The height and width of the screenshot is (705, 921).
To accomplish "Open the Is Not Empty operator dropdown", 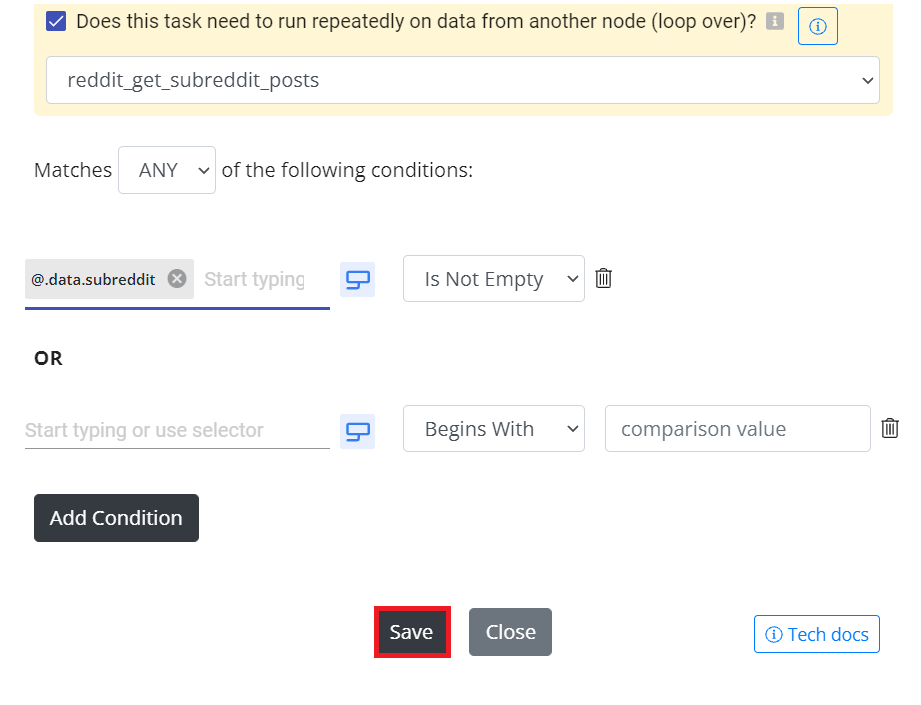I will pyautogui.click(x=494, y=278).
